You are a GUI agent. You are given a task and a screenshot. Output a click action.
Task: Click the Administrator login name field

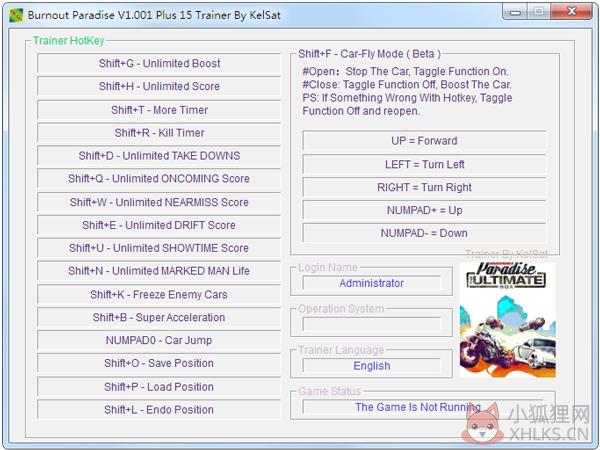point(371,283)
